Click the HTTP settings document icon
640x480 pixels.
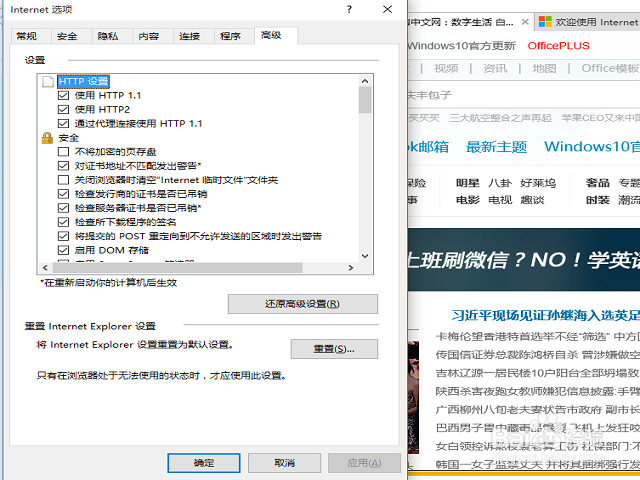point(48,82)
